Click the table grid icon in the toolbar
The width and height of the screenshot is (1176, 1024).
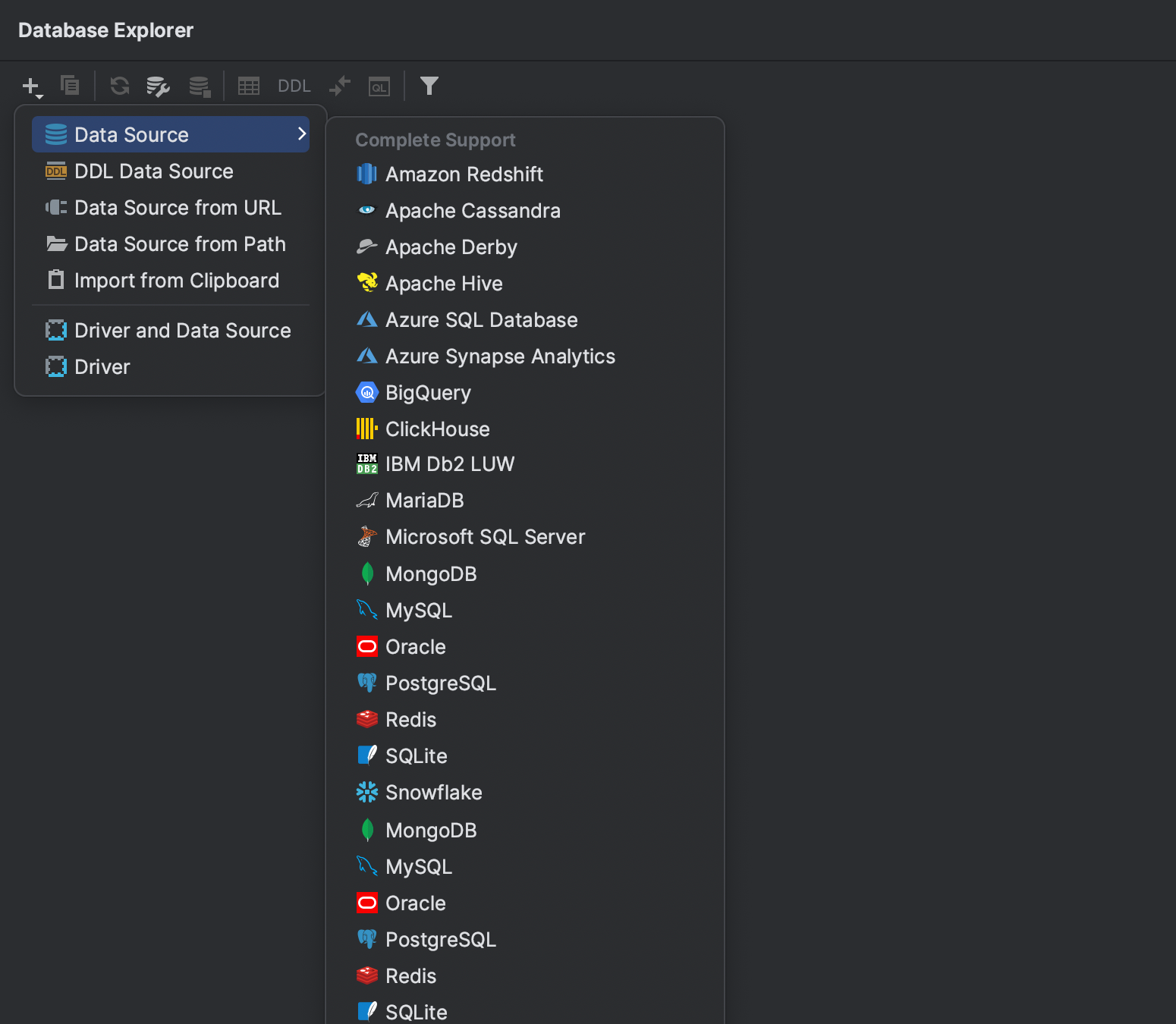(x=248, y=86)
